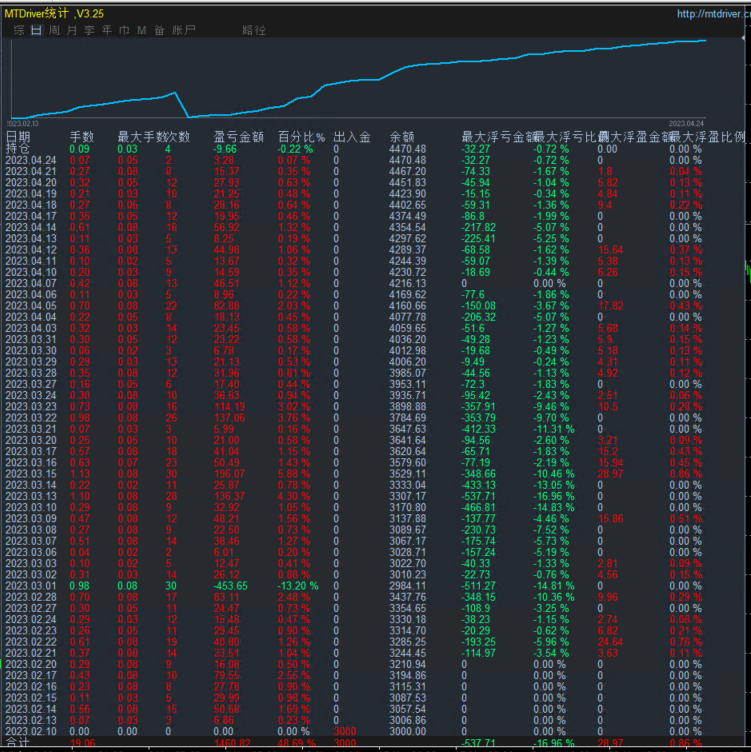
Task: Click the 路径 path button
Action: (254, 30)
